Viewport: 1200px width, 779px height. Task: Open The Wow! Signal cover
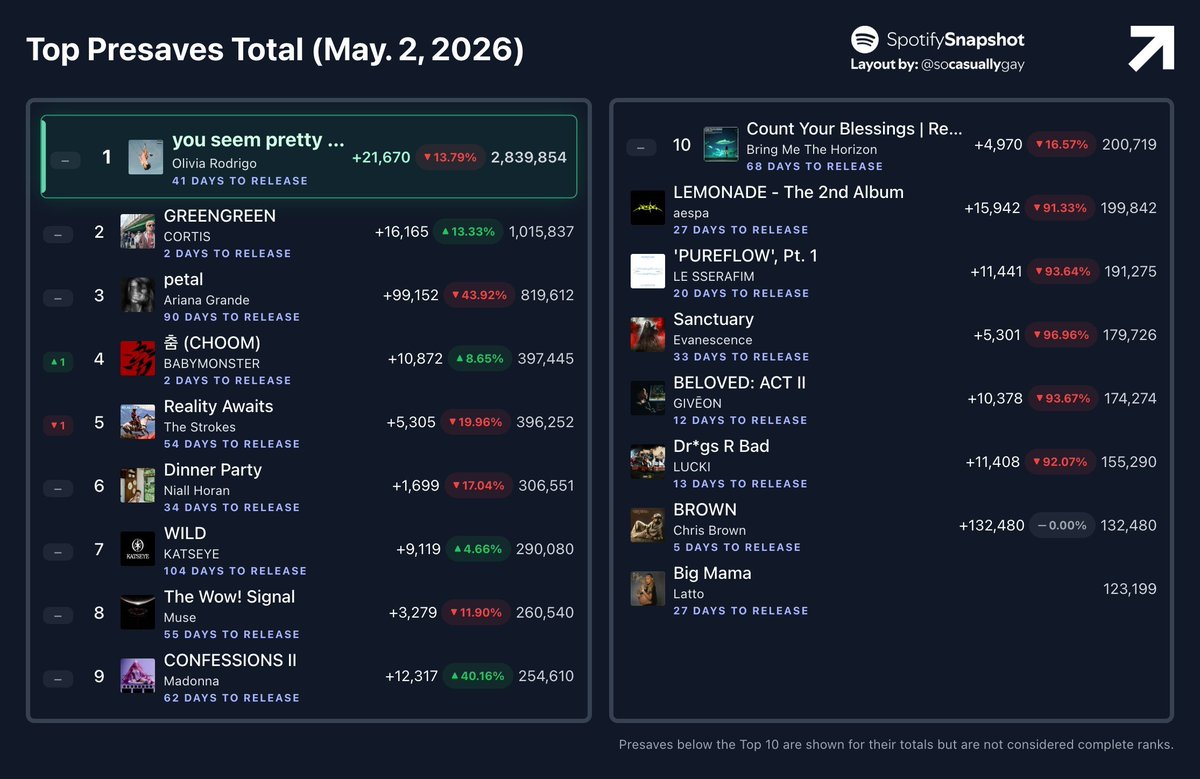[138, 612]
